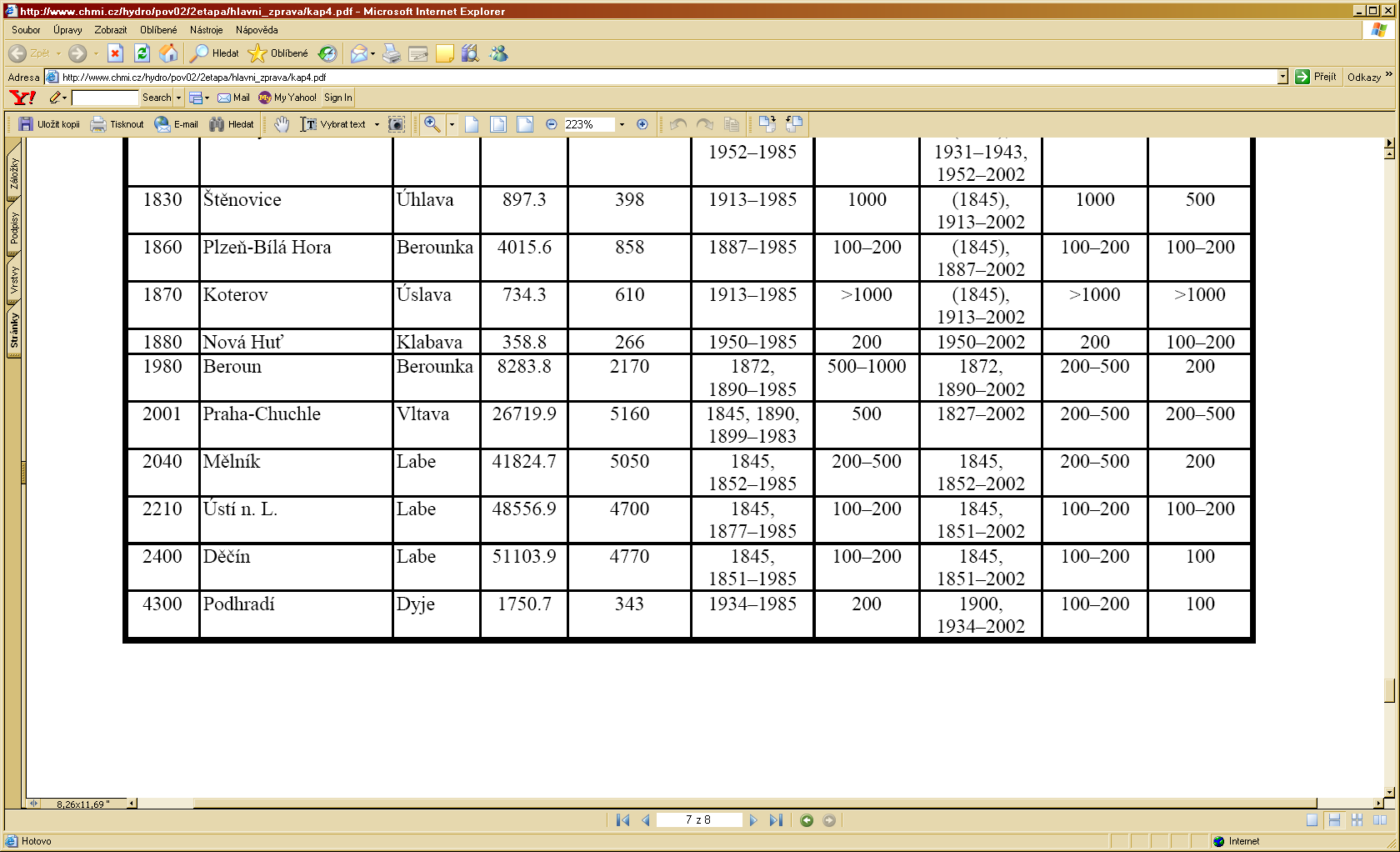The height and width of the screenshot is (852, 1400).
Task: Jump to first page of PDF
Action: [622, 820]
